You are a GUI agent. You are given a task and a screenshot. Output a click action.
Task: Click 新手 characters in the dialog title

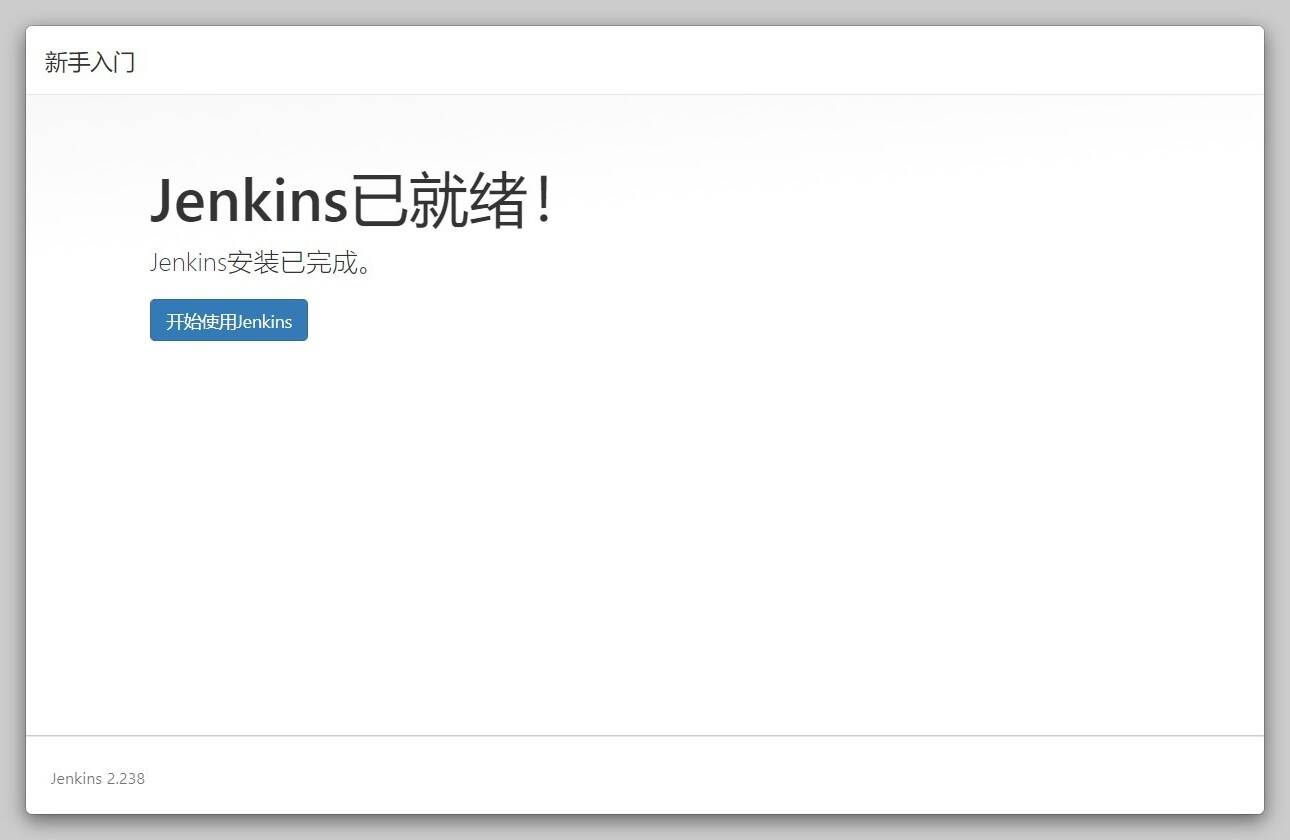67,62
